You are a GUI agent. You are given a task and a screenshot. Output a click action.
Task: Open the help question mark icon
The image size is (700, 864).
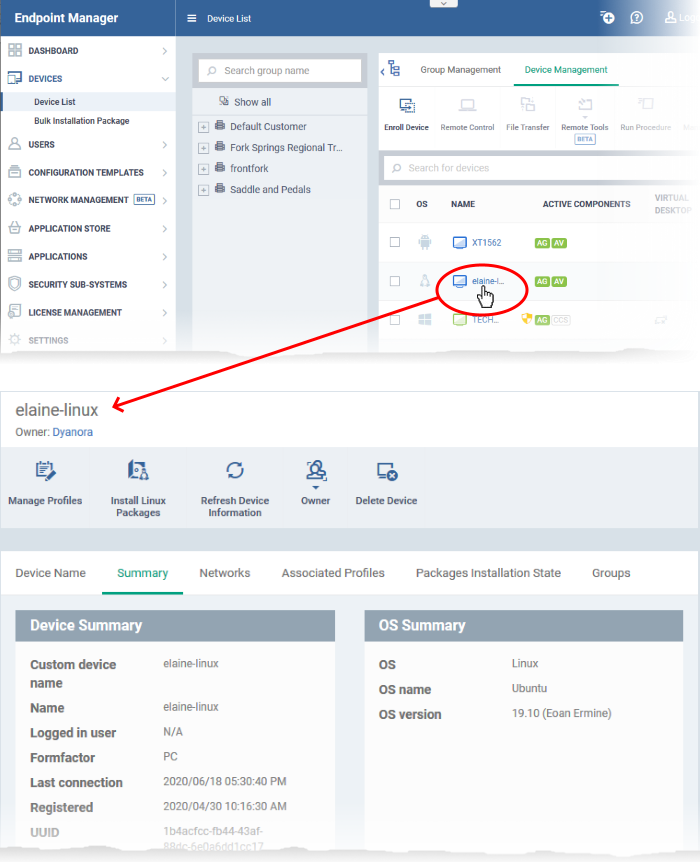click(637, 18)
